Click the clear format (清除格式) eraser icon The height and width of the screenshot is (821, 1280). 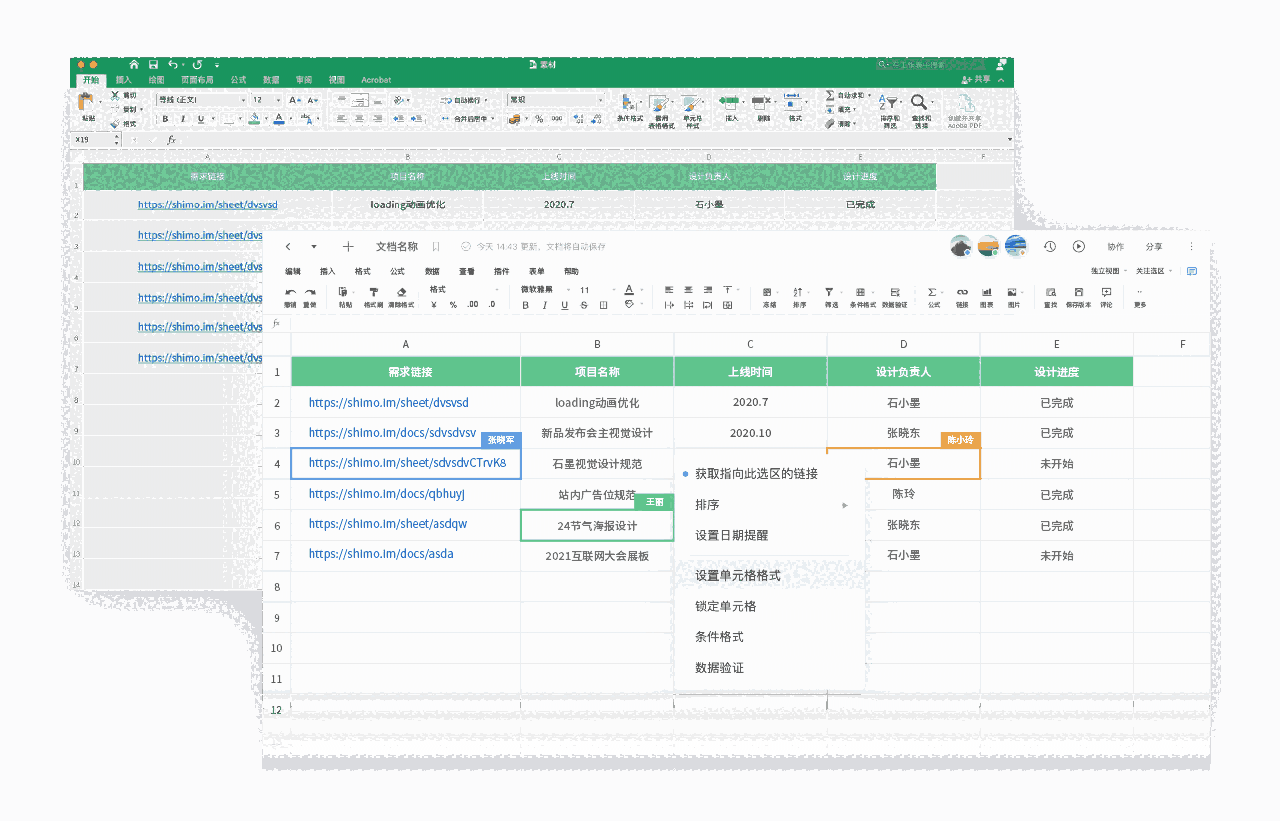click(x=401, y=293)
